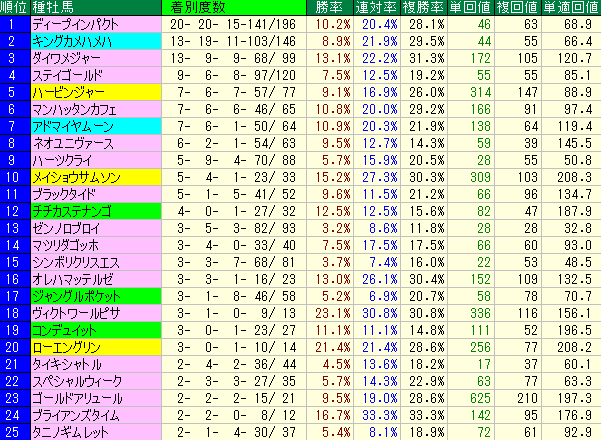
Task: Click rank number 1 cell
Action: tap(15, 24)
